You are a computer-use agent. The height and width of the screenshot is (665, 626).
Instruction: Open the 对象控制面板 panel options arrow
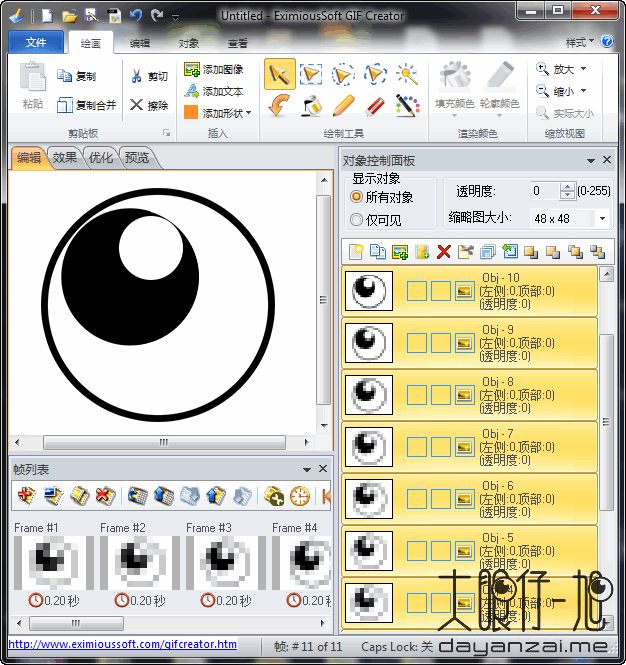pyautogui.click(x=591, y=160)
